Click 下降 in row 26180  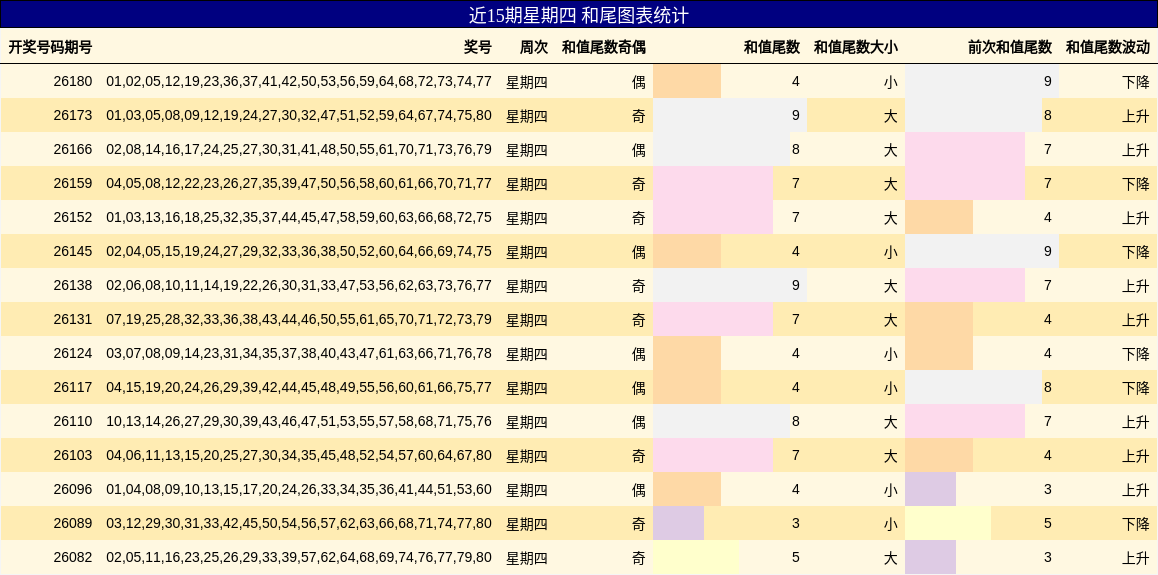pyautogui.click(x=1136, y=82)
